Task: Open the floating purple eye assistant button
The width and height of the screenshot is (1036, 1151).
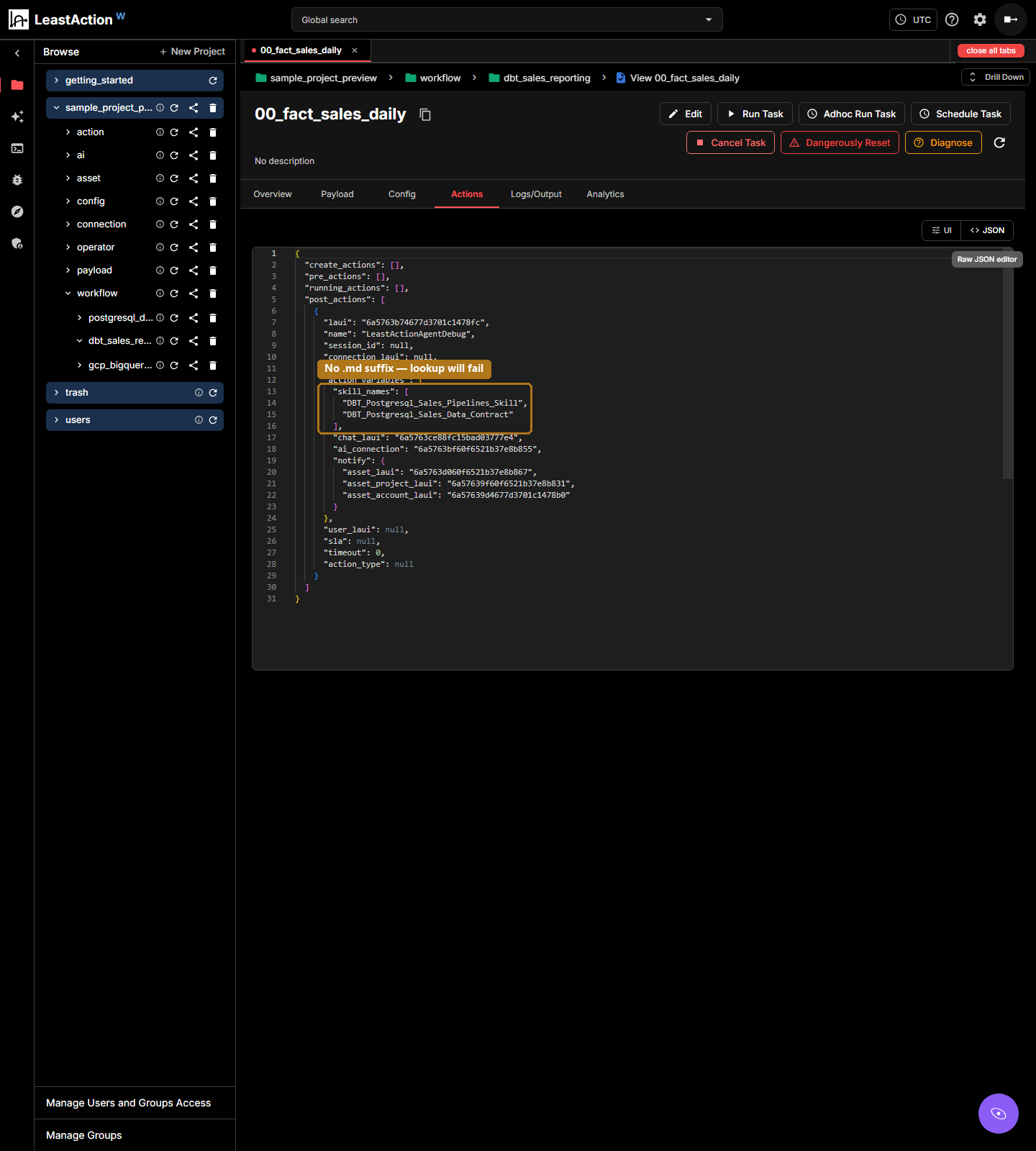Action: tap(999, 1114)
